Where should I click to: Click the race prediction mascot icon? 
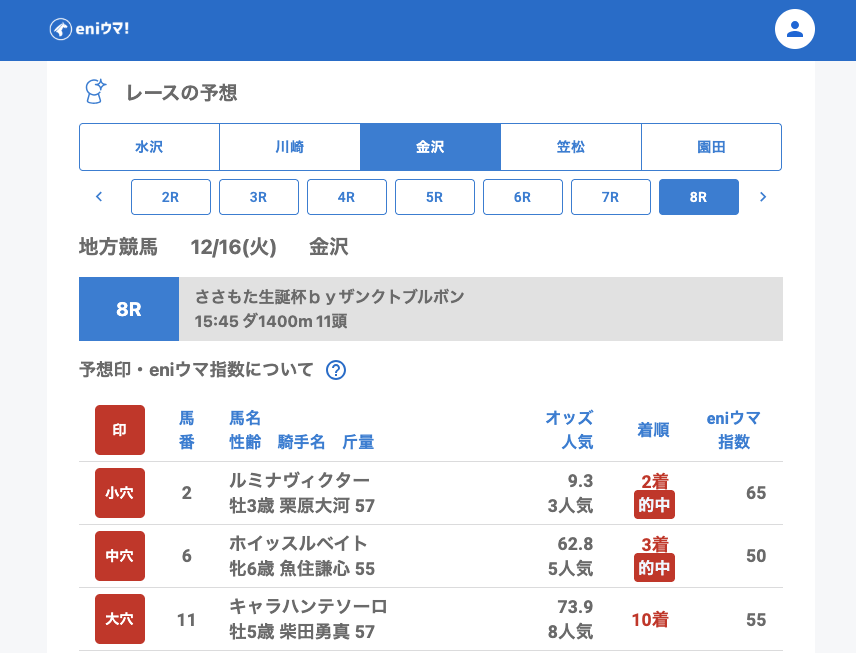click(x=95, y=92)
